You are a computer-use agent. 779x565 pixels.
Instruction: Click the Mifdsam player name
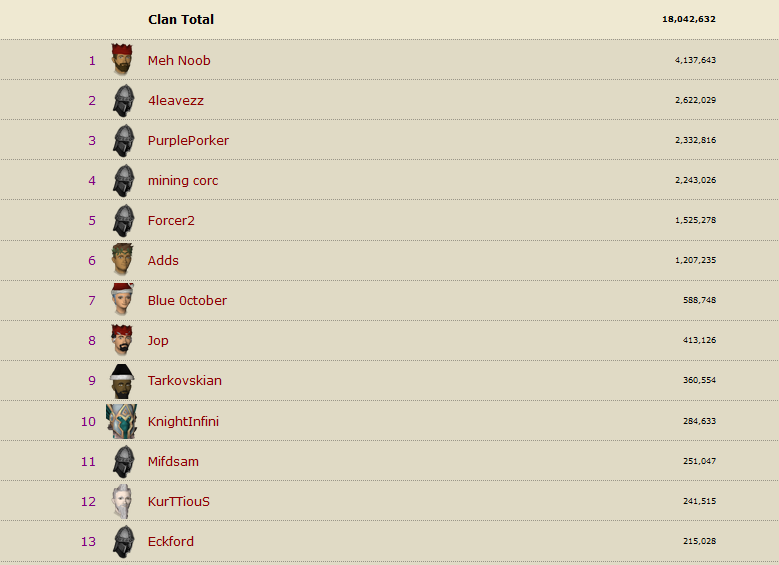pyautogui.click(x=173, y=461)
